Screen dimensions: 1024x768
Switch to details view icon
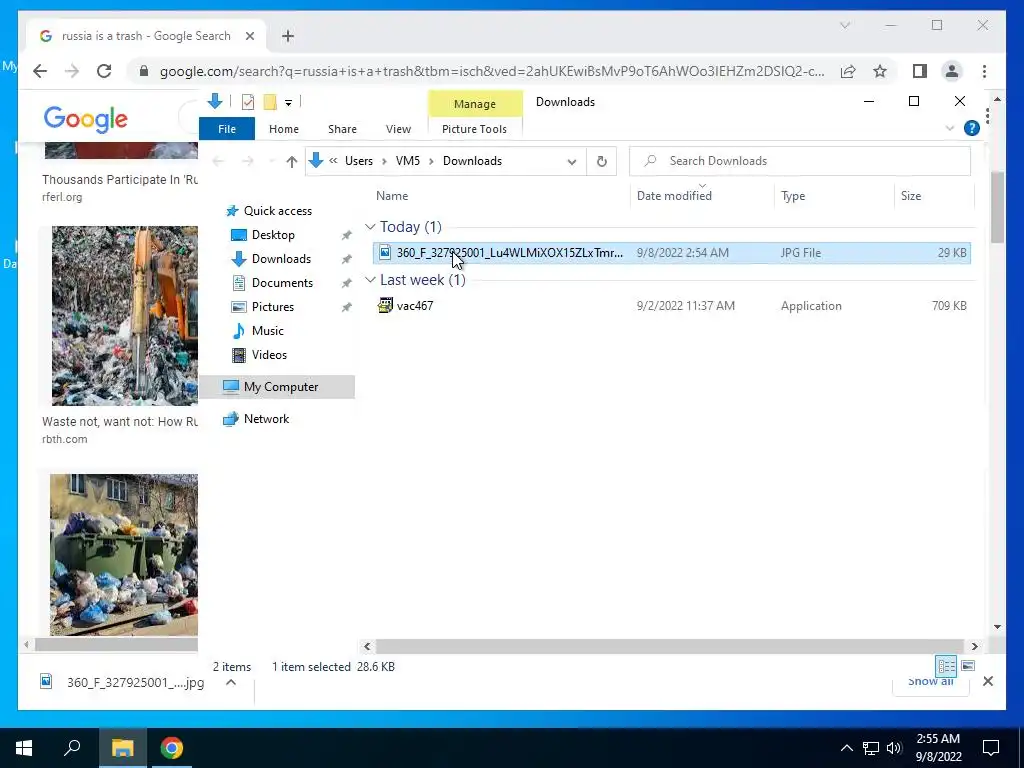point(946,665)
